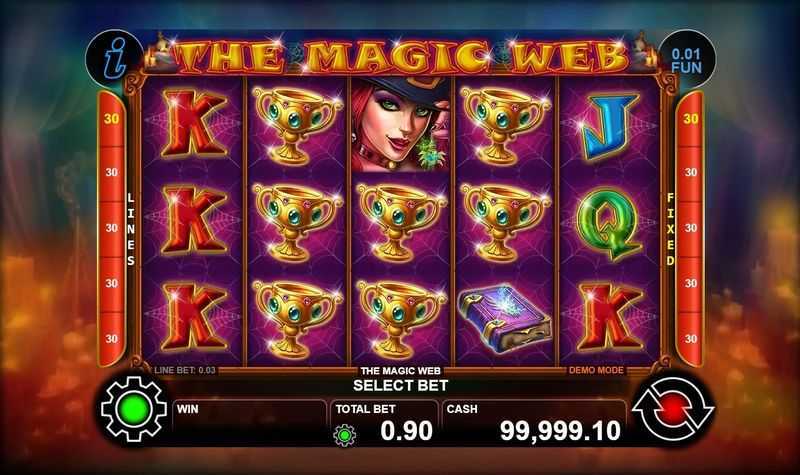
Task: Select the green Q symbol
Action: [608, 223]
